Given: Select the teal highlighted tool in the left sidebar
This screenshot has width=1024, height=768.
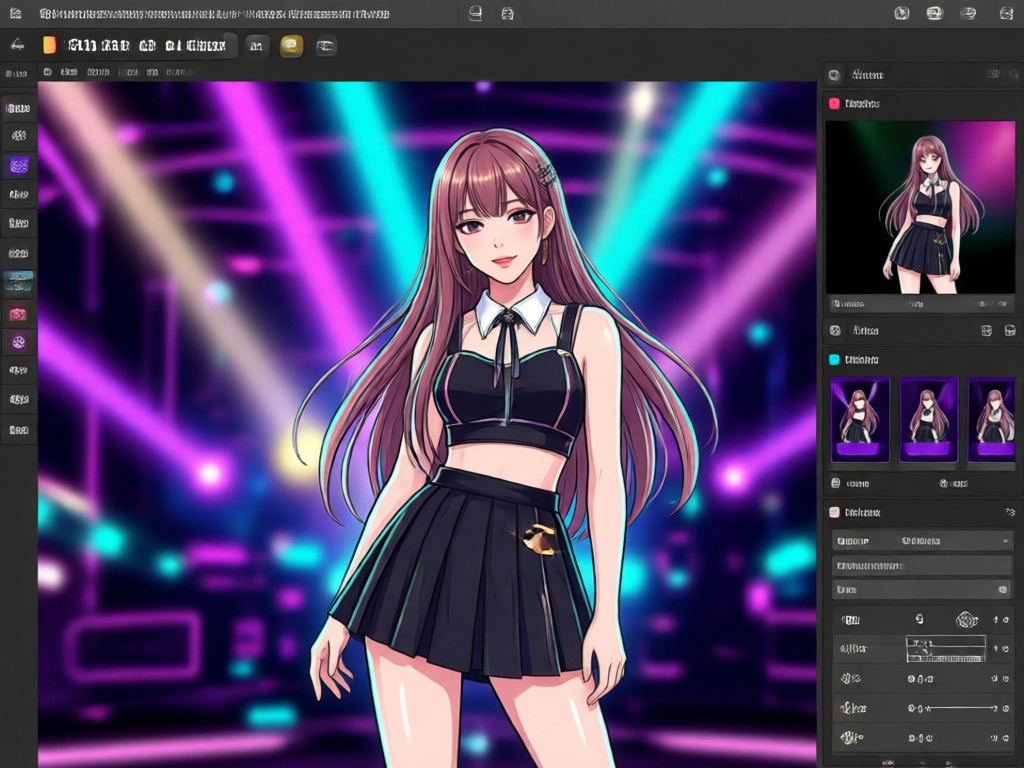Looking at the screenshot, I should tap(19, 281).
